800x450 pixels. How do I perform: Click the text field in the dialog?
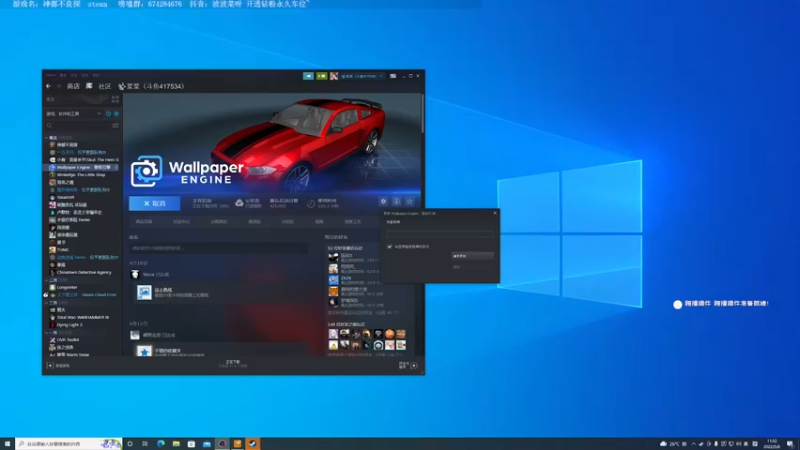tap(440, 234)
